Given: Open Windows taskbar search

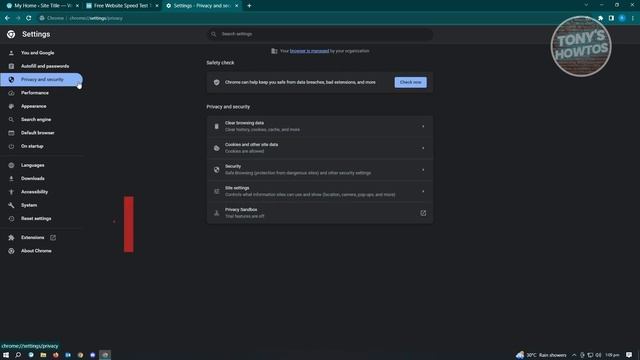Looking at the screenshot, I should click(18, 355).
